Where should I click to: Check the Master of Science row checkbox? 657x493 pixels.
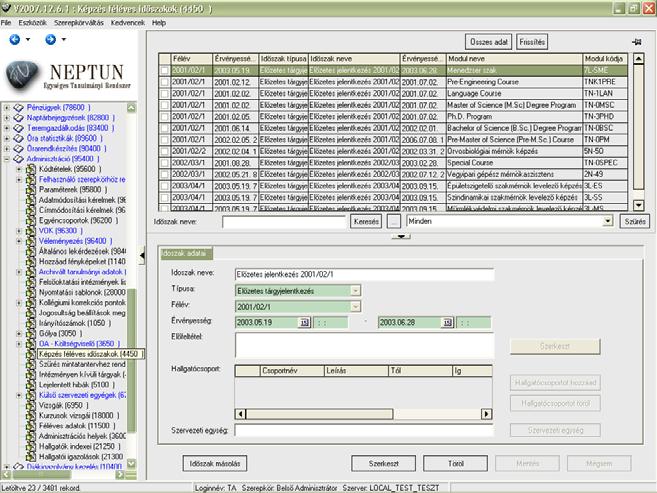[x=165, y=105]
